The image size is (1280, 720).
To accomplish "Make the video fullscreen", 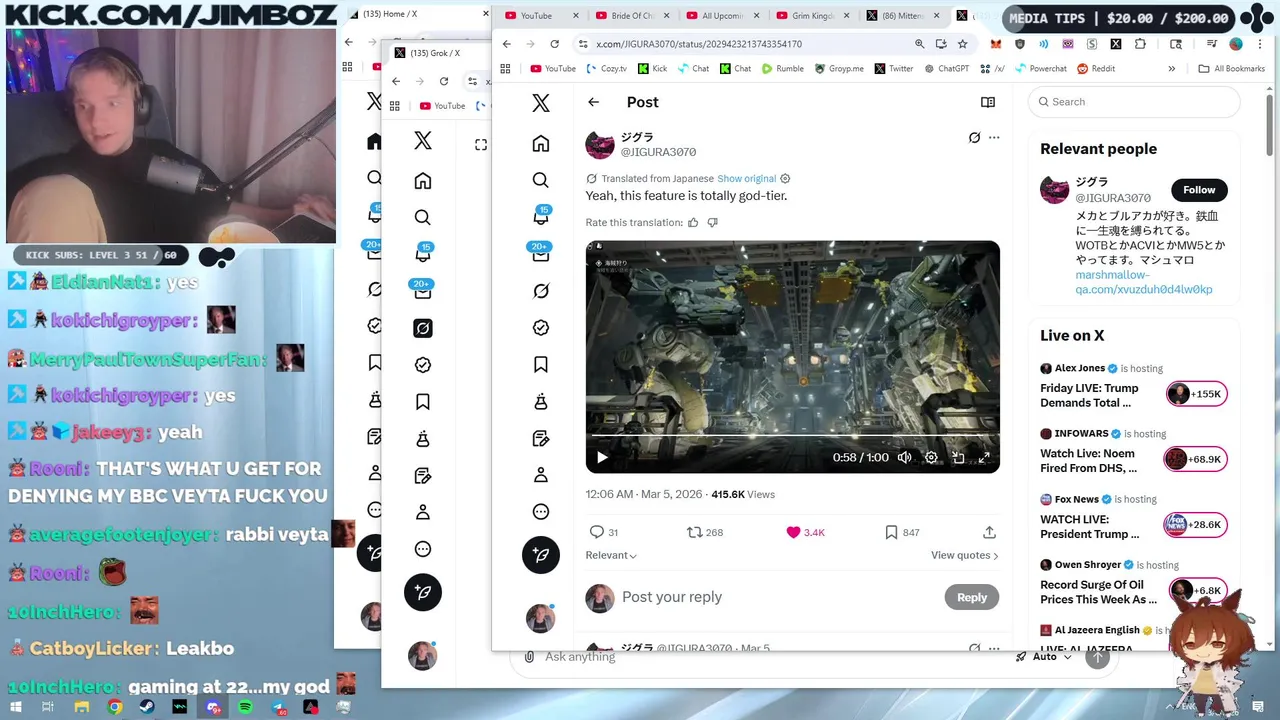I will [984, 457].
